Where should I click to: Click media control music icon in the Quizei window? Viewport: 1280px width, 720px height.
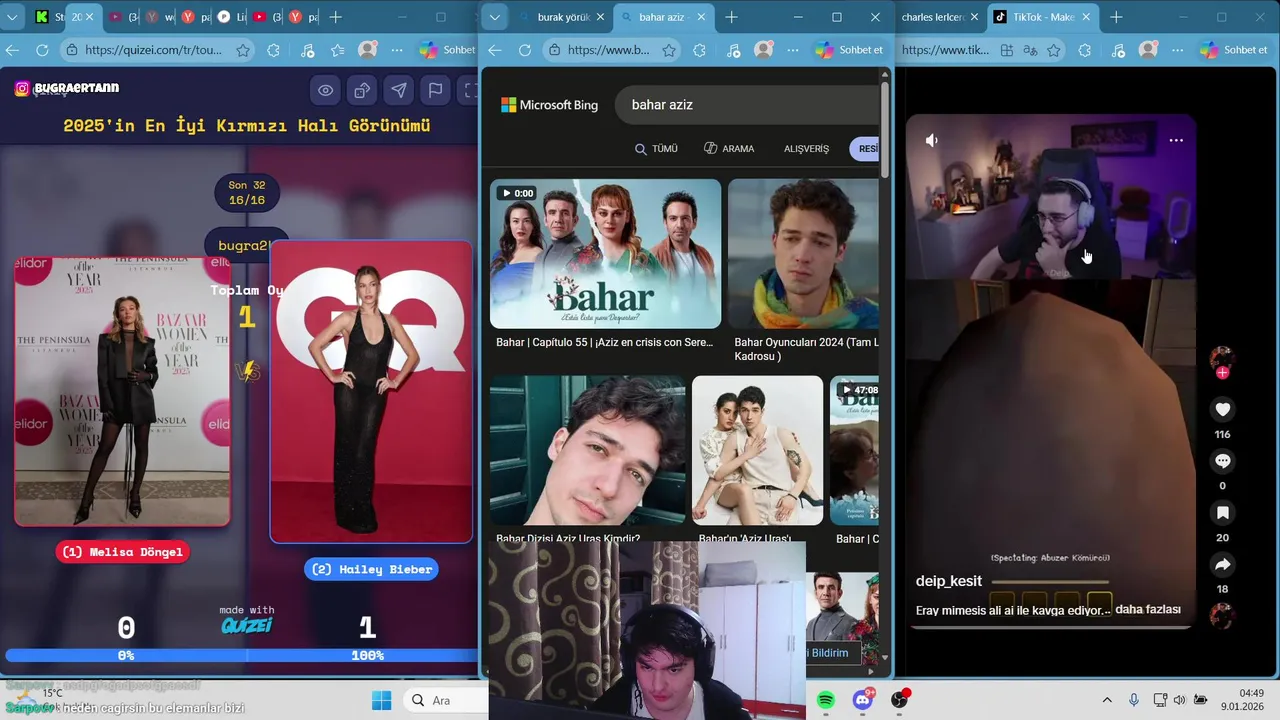point(307,50)
